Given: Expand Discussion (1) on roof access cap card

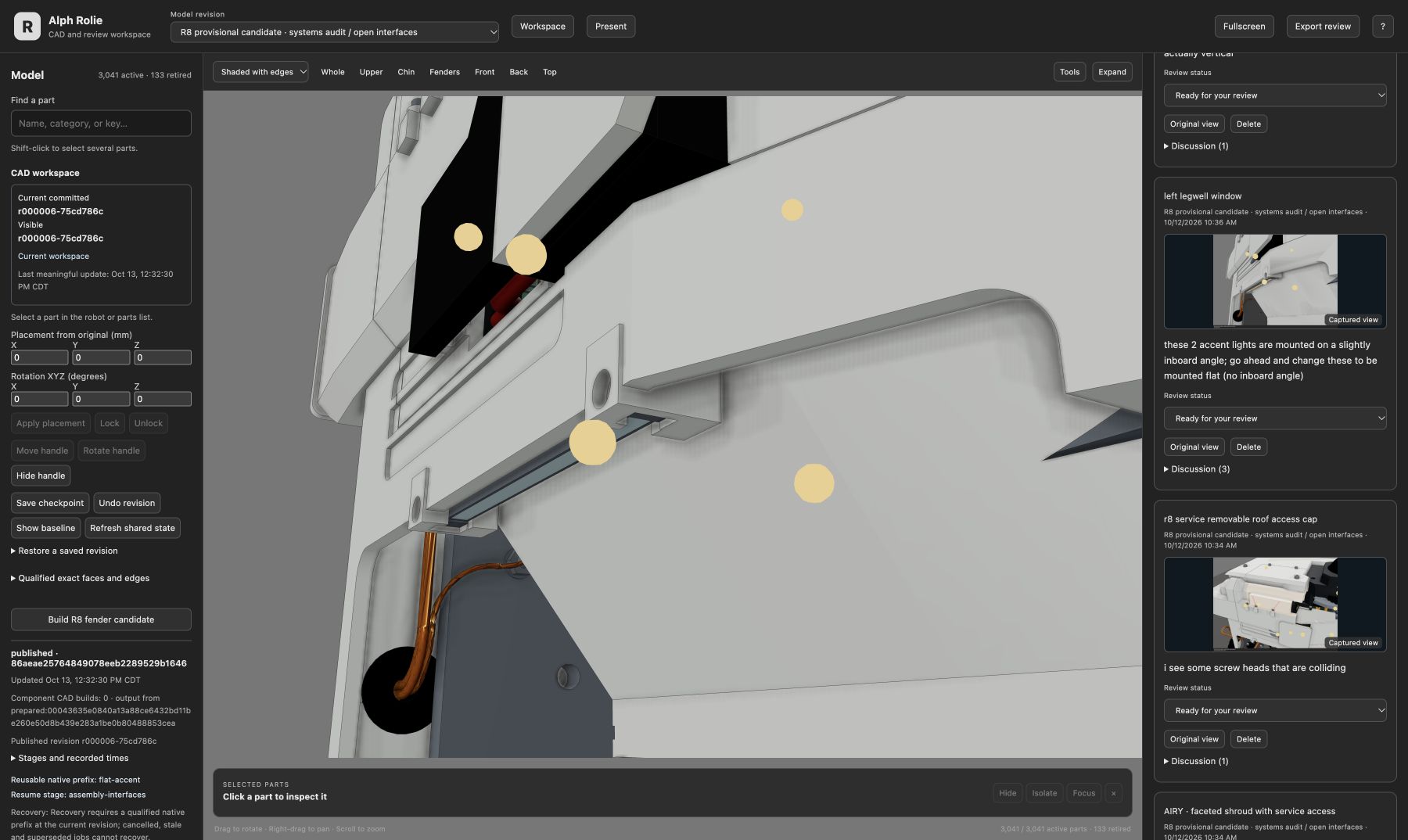Looking at the screenshot, I should [x=1196, y=761].
